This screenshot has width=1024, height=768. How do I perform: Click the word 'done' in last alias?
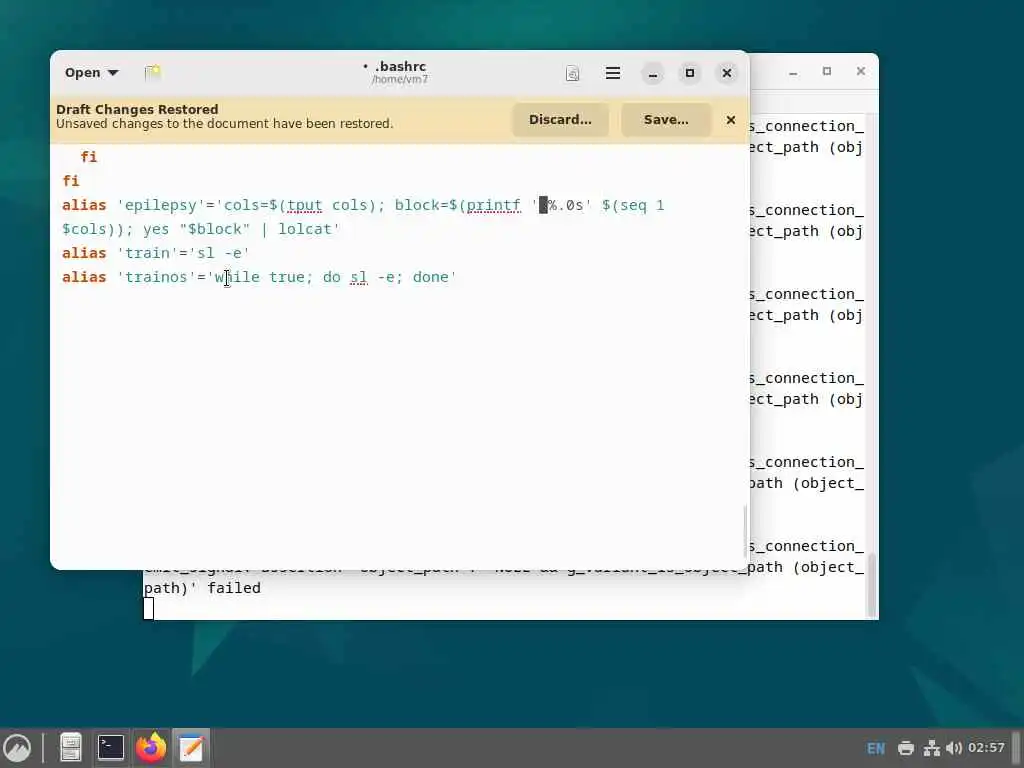point(430,277)
